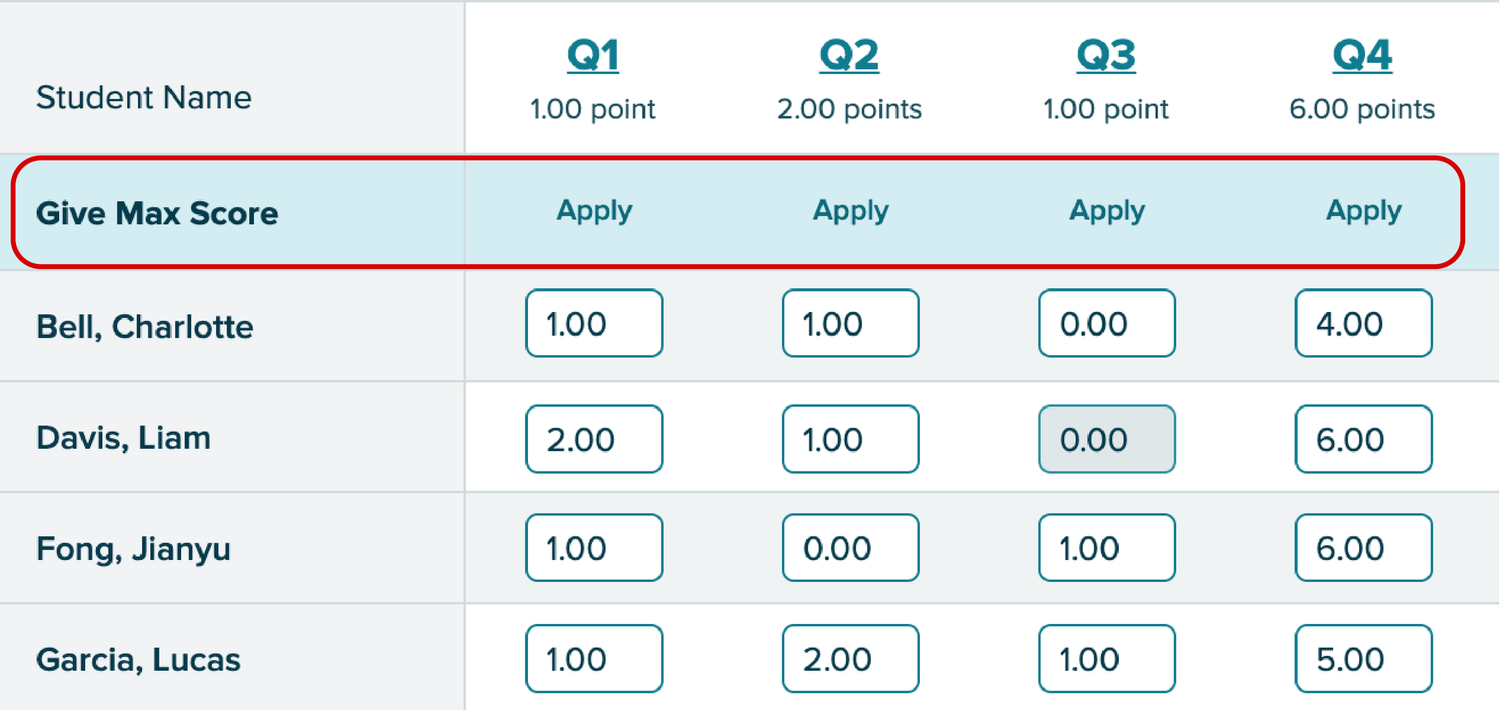Open the Q3 question link
Image resolution: width=1500 pixels, height=711 pixels.
1106,57
